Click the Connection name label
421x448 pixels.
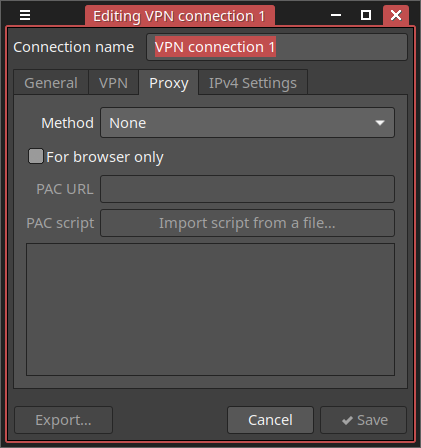[74, 47]
